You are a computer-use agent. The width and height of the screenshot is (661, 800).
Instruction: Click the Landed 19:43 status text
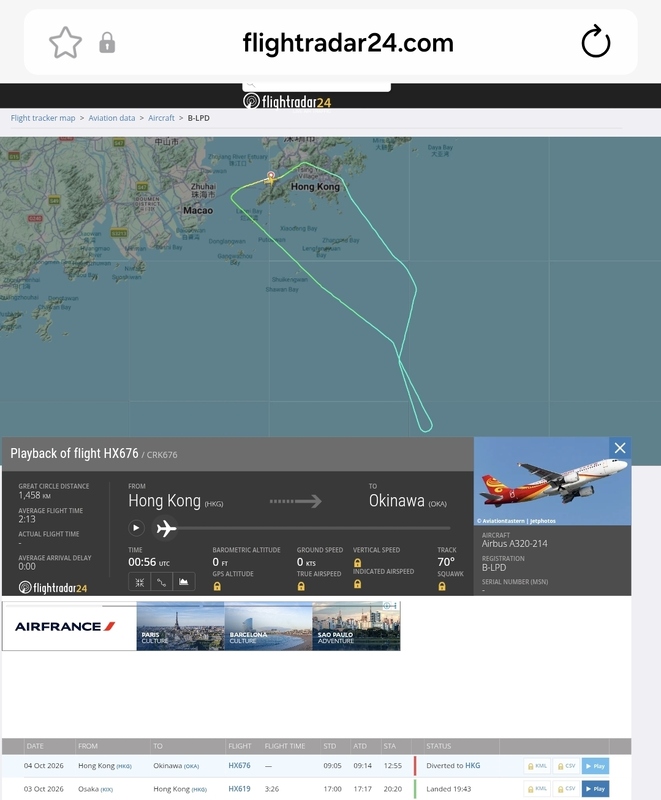[x=449, y=789]
